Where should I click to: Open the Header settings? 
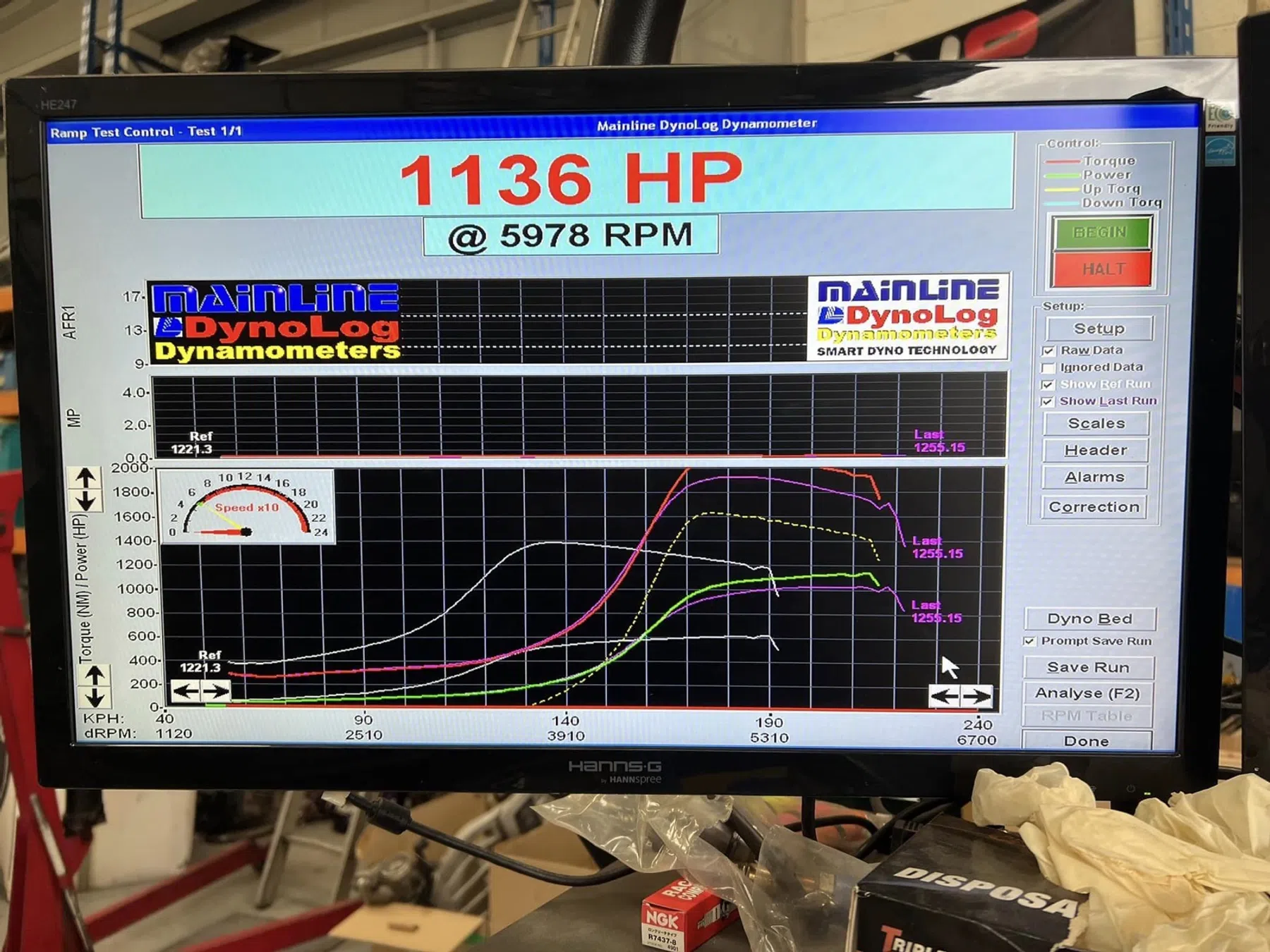[1095, 450]
